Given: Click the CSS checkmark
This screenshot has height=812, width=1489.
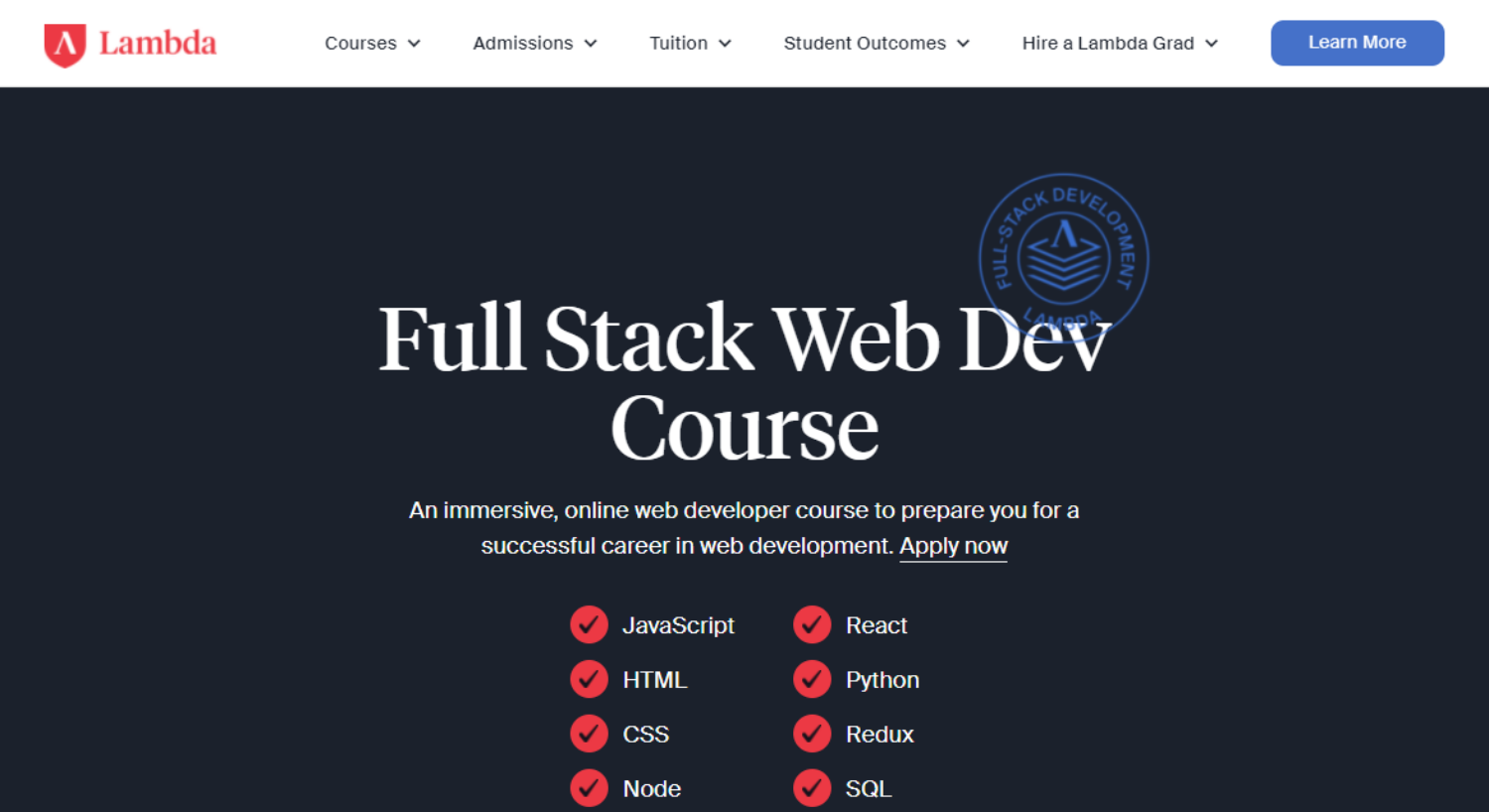Looking at the screenshot, I should point(589,734).
